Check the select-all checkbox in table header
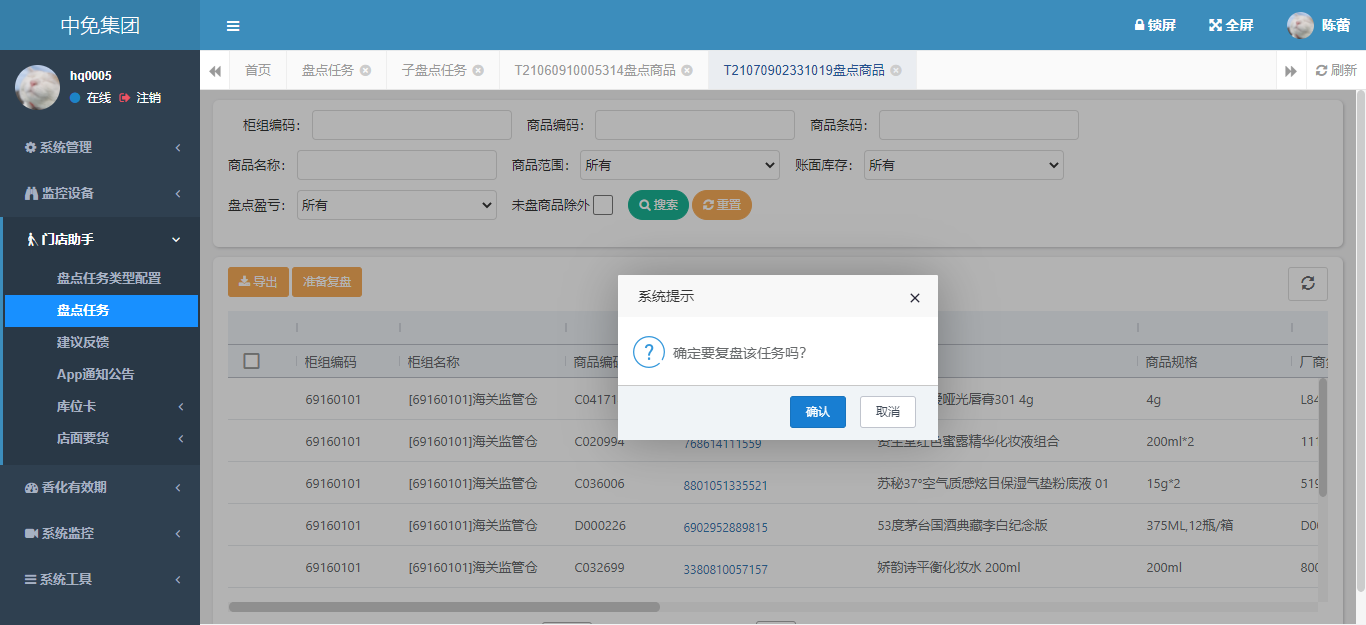This screenshot has height=625, width=1366. [252, 361]
